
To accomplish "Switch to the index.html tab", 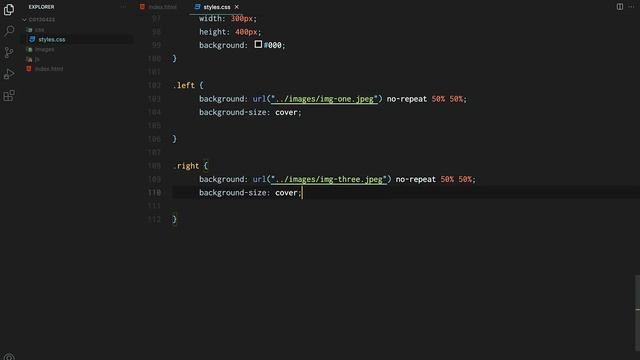I will (x=159, y=7).
